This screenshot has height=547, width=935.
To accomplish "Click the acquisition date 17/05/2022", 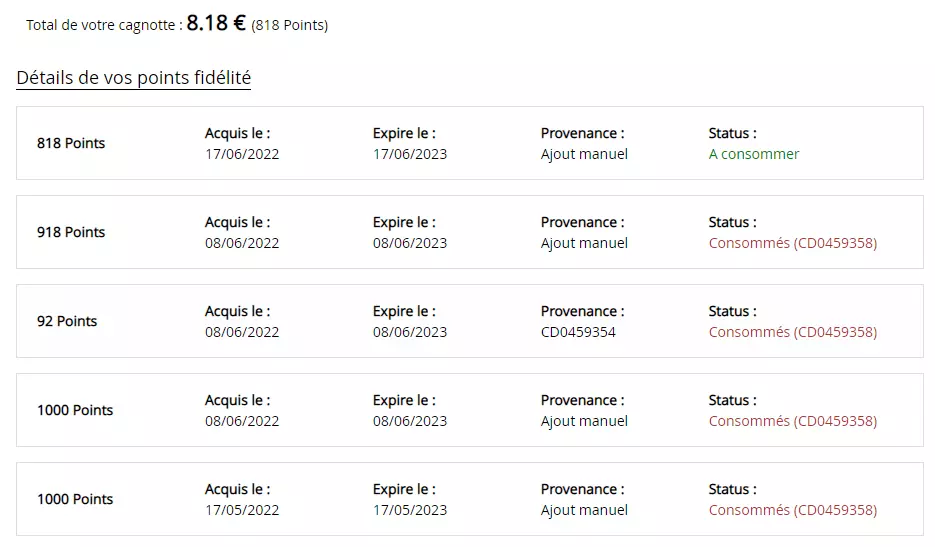I will tap(242, 510).
